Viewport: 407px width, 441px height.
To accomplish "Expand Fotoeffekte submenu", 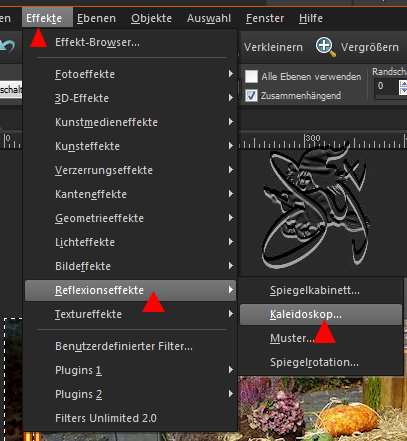I will pyautogui.click(x=130, y=74).
